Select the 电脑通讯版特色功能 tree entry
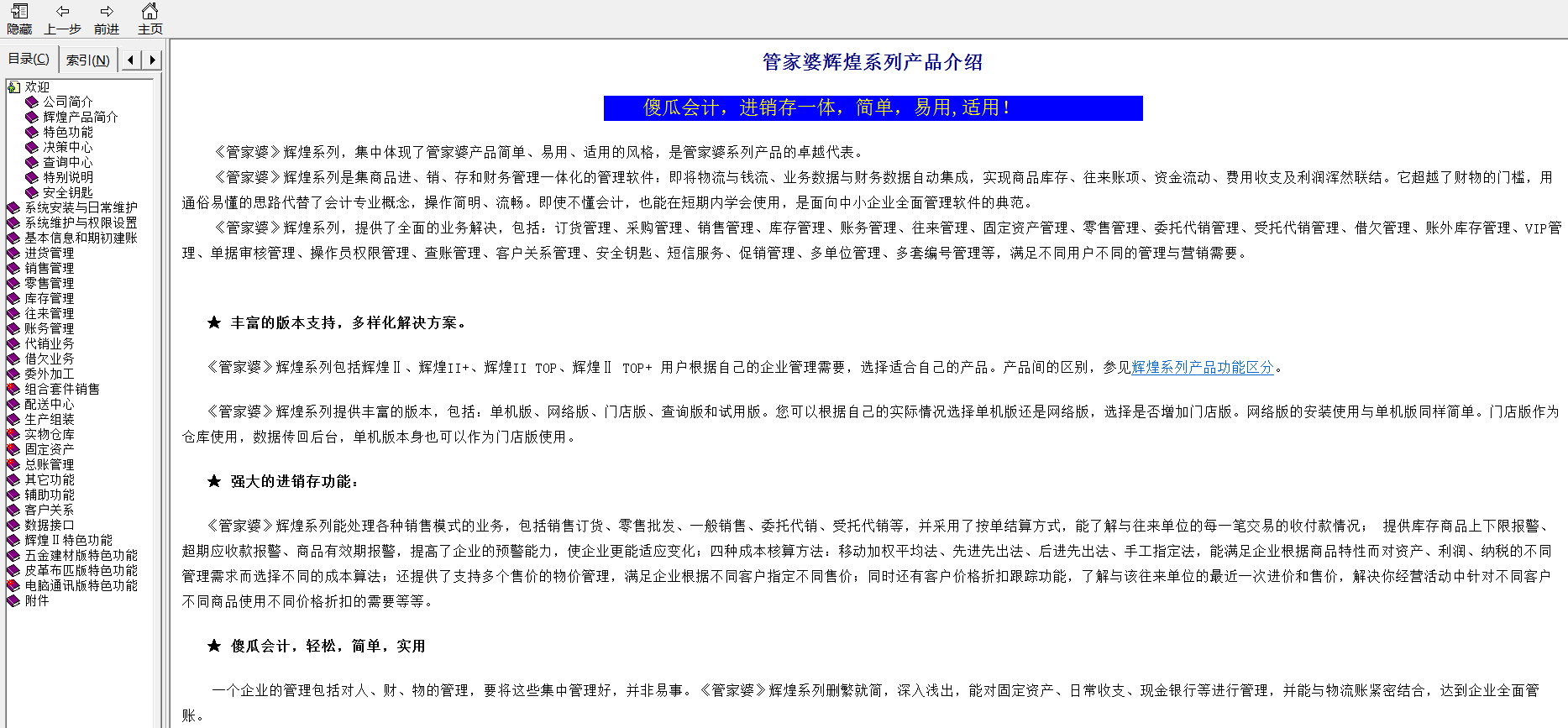This screenshot has width=1568, height=728. (81, 585)
